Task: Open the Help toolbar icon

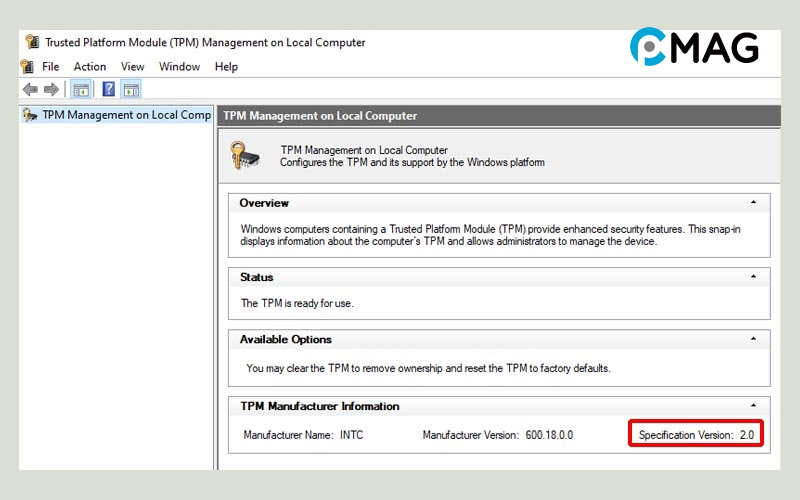Action: pyautogui.click(x=109, y=90)
